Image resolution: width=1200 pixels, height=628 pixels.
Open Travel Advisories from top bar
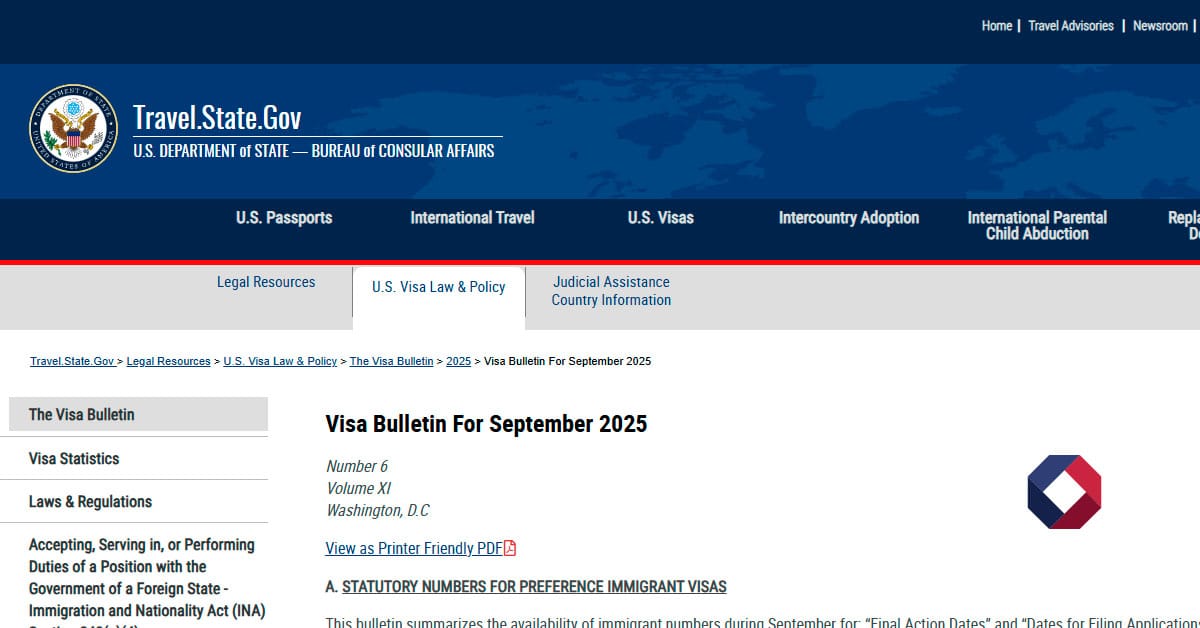tap(1070, 26)
